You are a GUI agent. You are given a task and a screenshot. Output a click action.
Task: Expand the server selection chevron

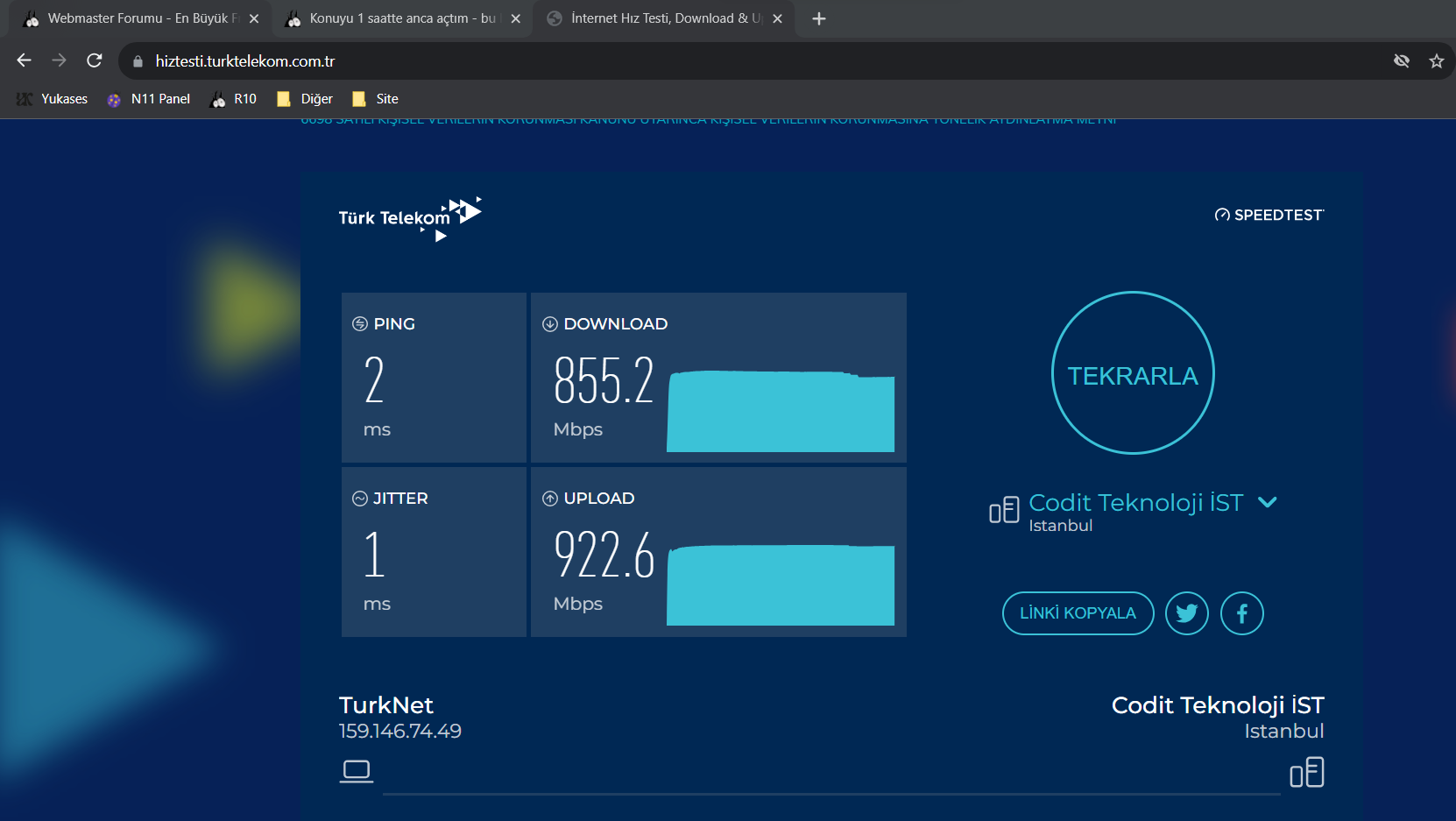[x=1267, y=502]
